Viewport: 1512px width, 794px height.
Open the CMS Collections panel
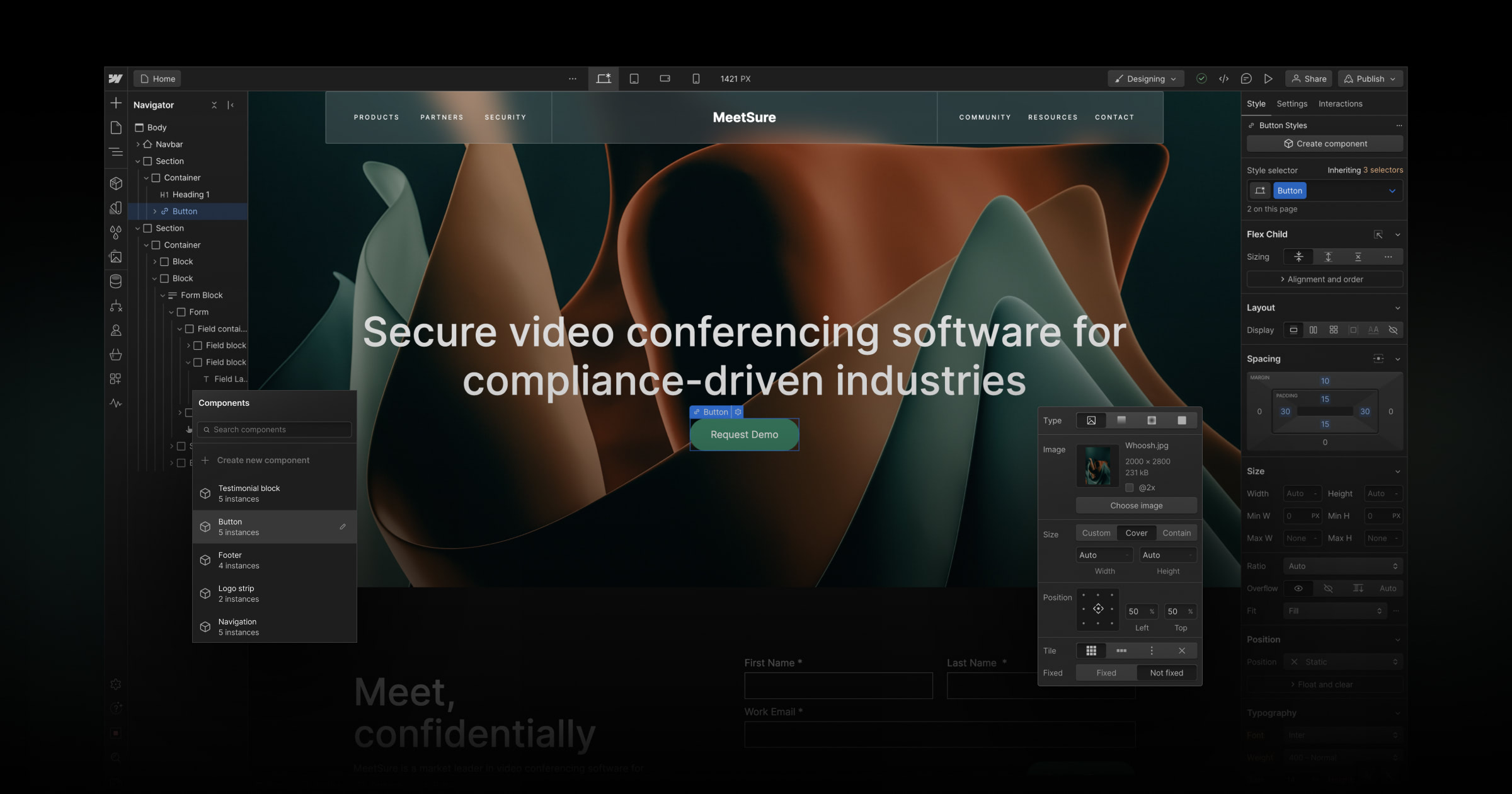point(116,281)
